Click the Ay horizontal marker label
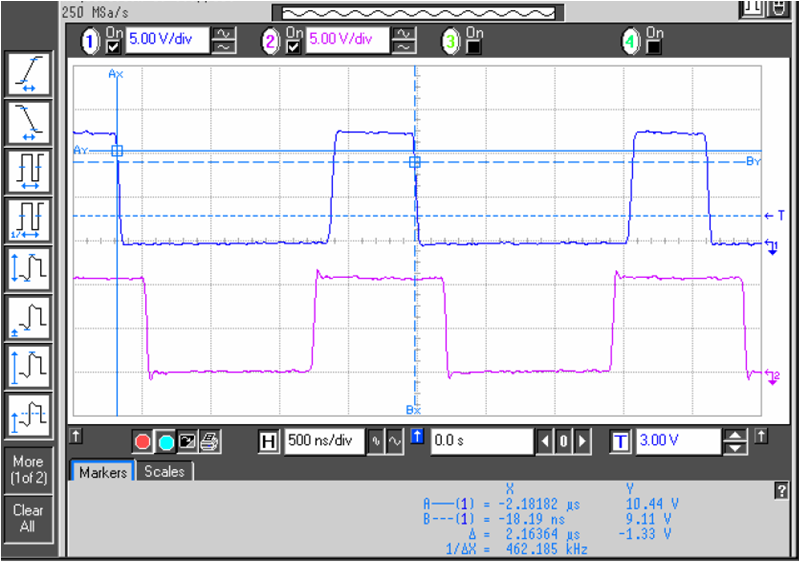 (81, 150)
